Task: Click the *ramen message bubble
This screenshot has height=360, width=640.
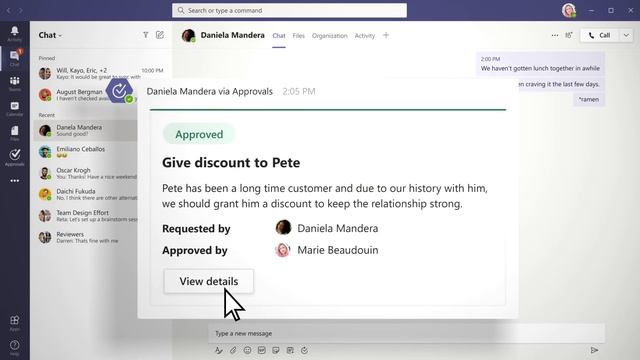Action: click(x=589, y=99)
